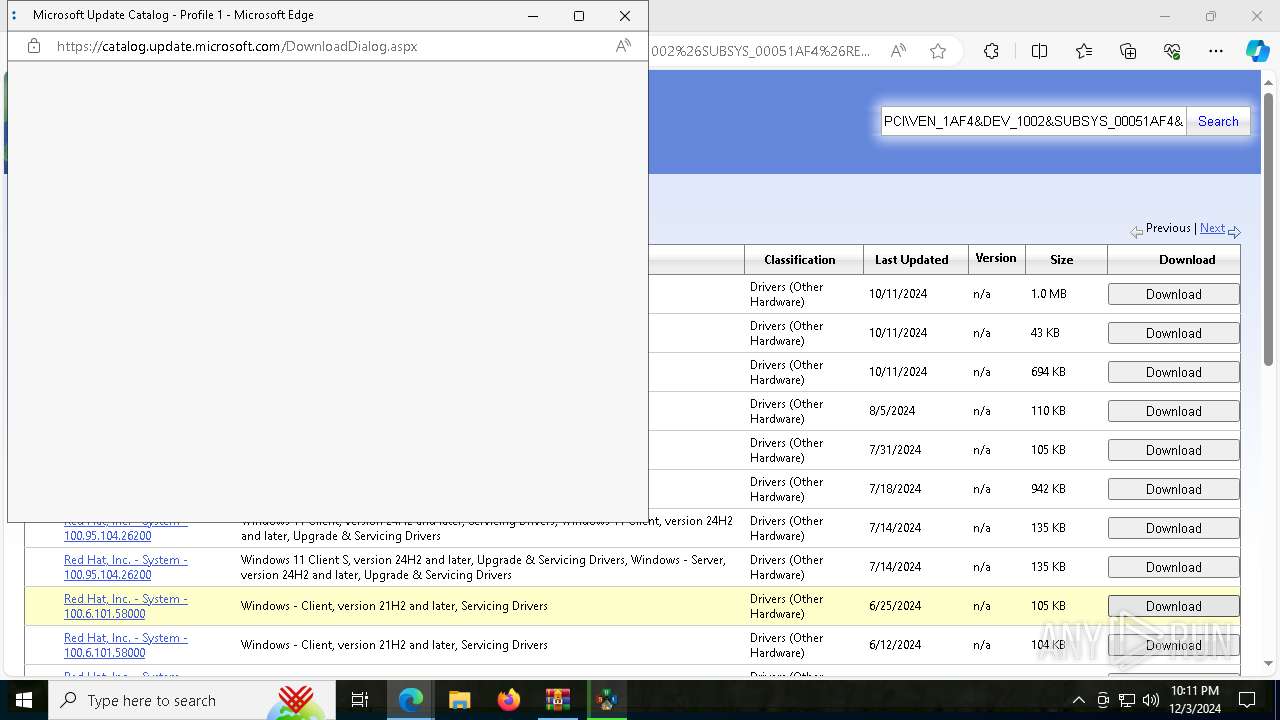Viewport: 1280px width, 720px height.
Task: Open volume control in system tray
Action: click(1151, 700)
